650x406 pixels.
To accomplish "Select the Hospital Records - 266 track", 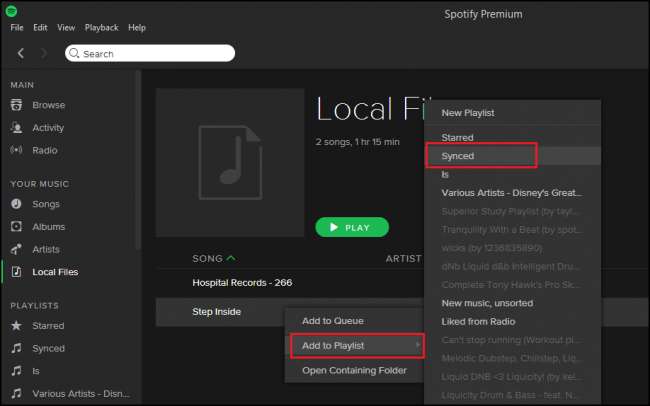I will click(242, 283).
